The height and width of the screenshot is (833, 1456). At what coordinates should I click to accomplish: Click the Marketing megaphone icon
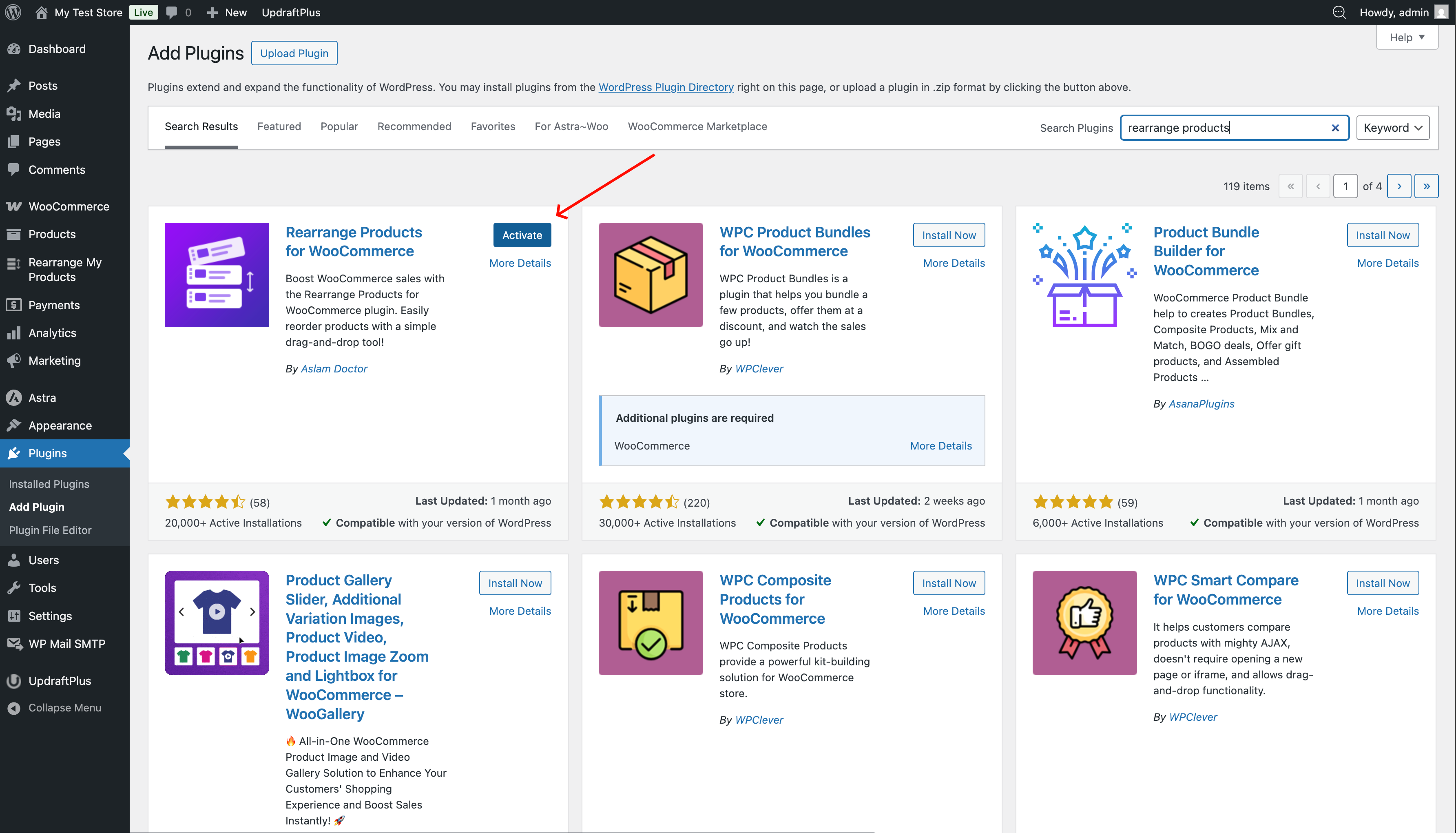(x=14, y=361)
